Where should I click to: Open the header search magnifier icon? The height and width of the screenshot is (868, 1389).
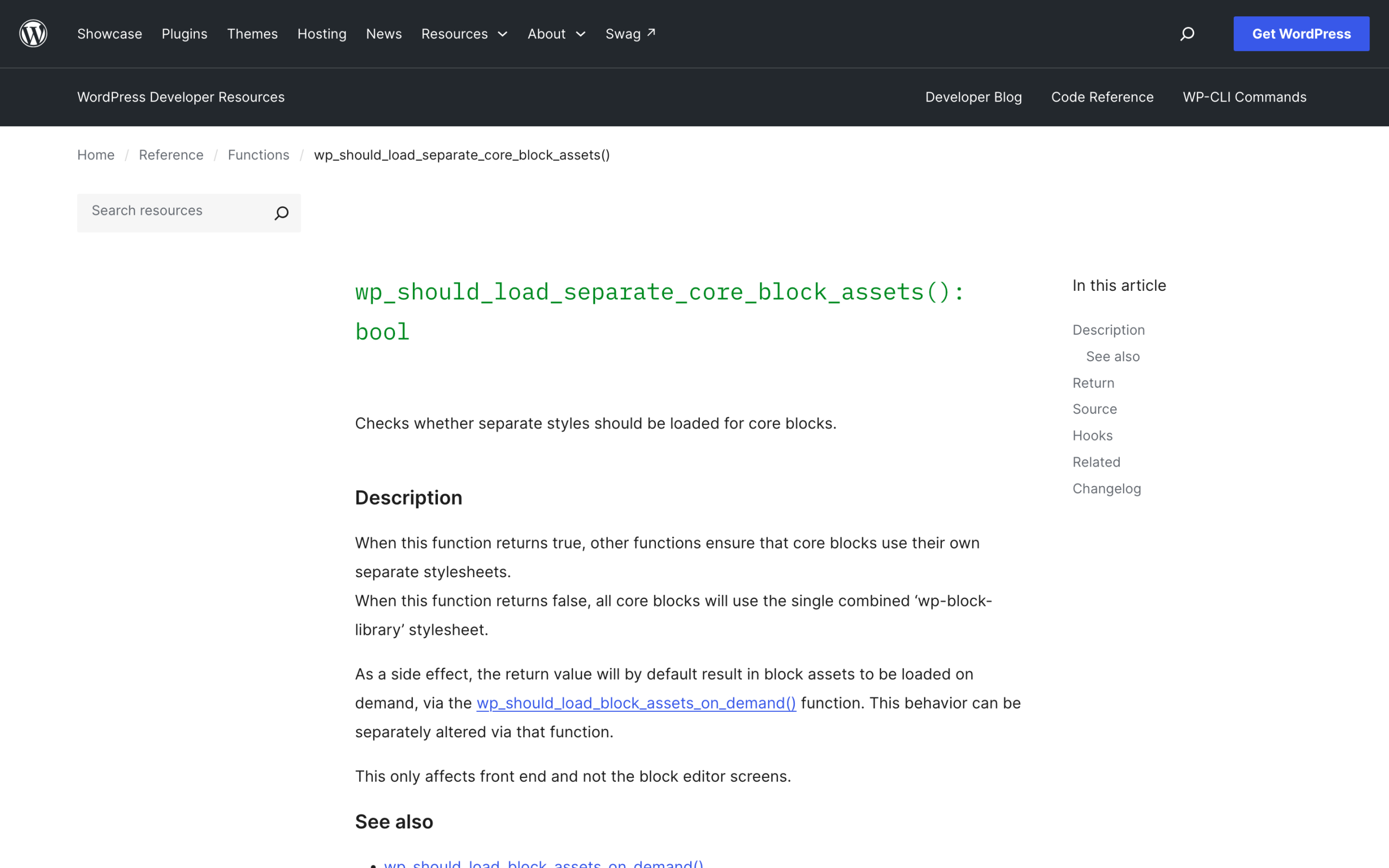coord(1187,34)
